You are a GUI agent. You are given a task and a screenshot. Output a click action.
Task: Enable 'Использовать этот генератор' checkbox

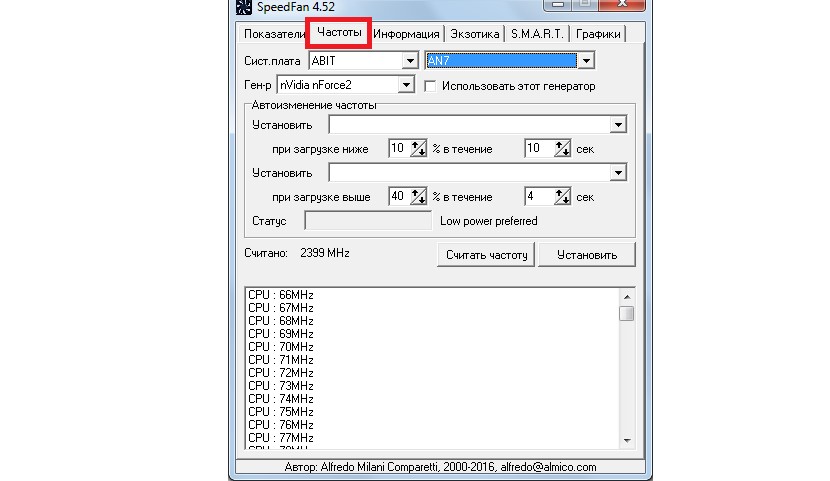coord(430,86)
